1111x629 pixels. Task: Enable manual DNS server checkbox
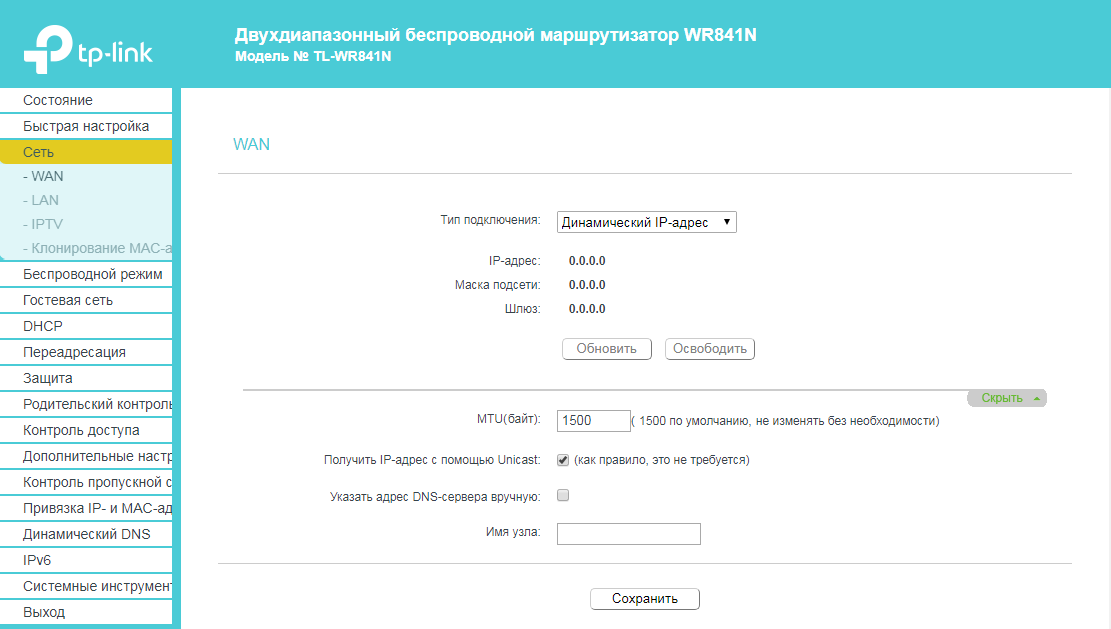coord(563,495)
